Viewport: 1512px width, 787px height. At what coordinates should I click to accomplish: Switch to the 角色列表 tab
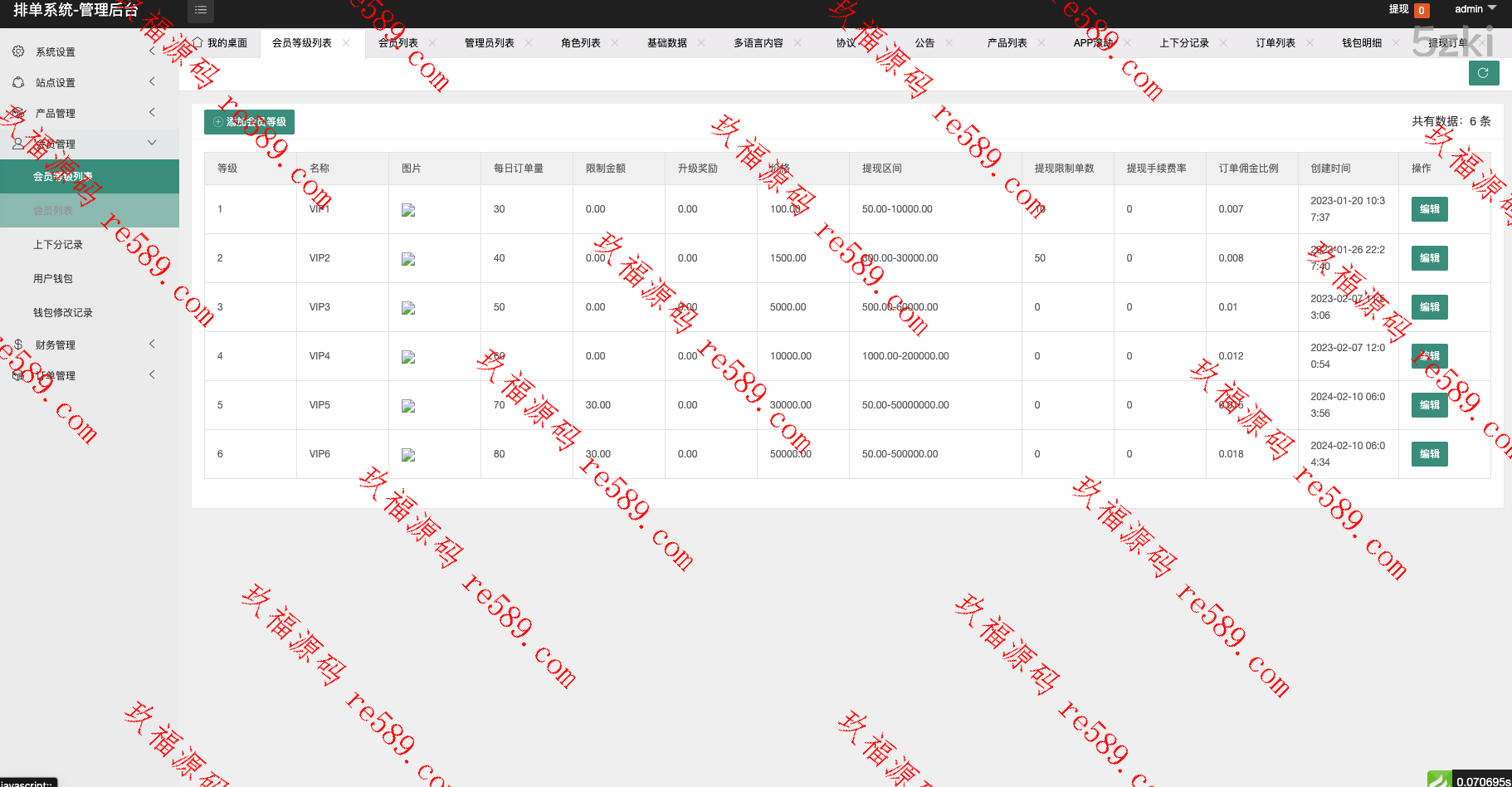(x=580, y=43)
